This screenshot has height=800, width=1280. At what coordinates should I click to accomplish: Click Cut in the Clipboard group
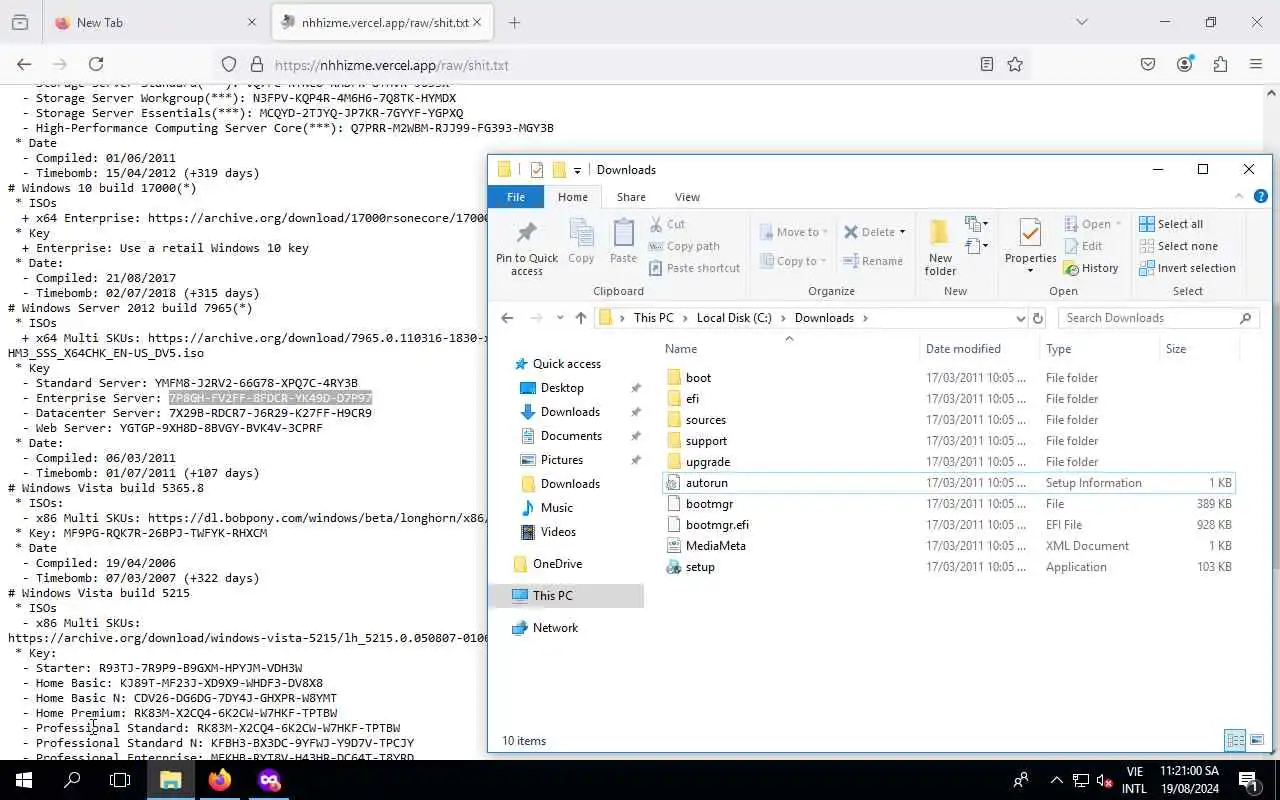(x=667, y=224)
